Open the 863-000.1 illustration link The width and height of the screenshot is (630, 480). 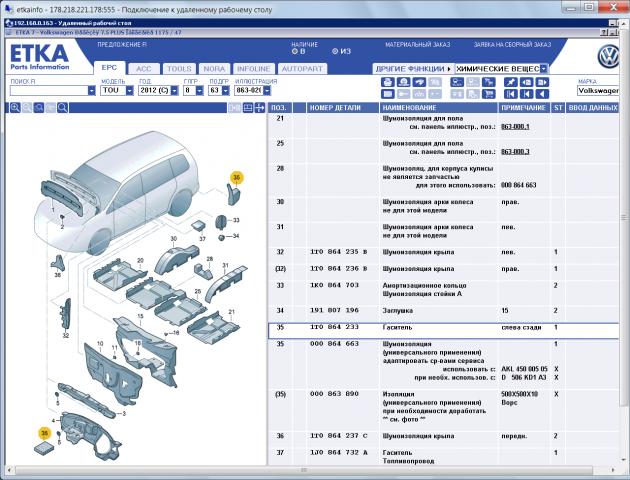pos(515,127)
